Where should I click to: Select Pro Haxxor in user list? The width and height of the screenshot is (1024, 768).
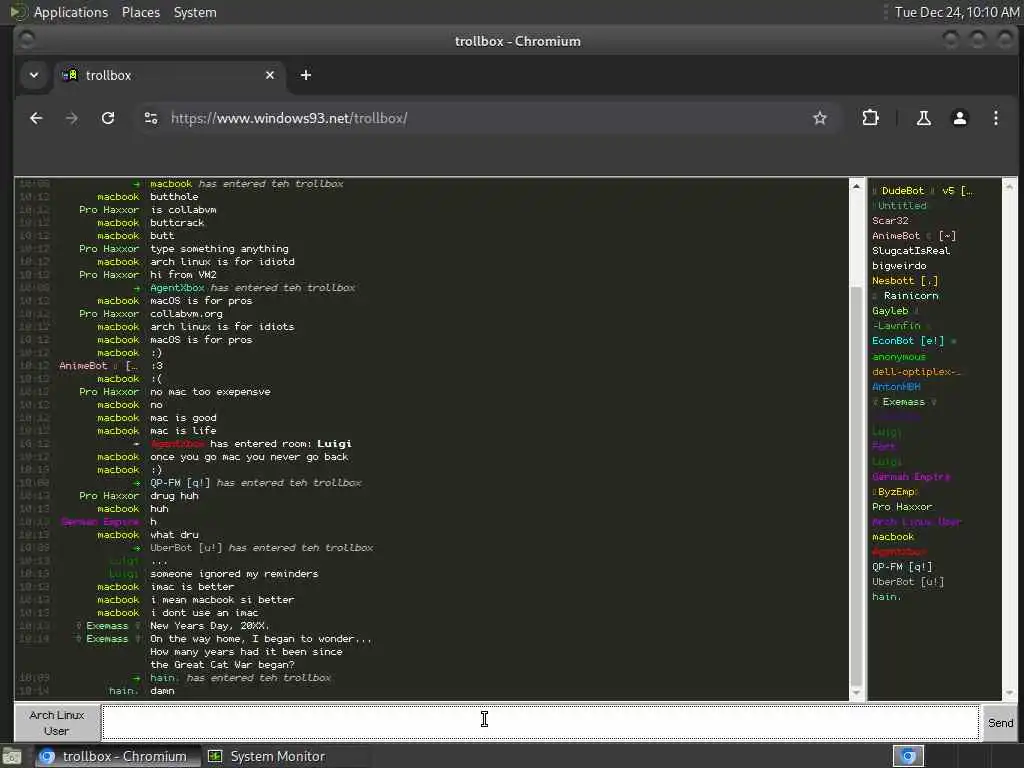902,507
